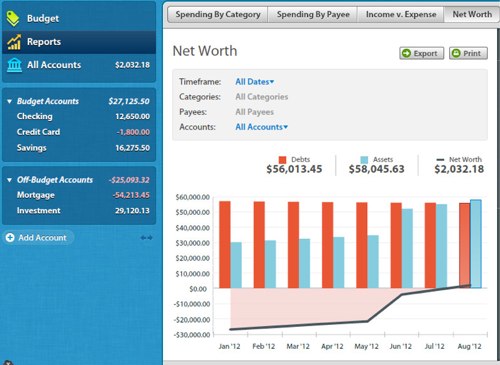500x365 pixels.
Task: Click the Budget tag icon
Action: coord(13,18)
